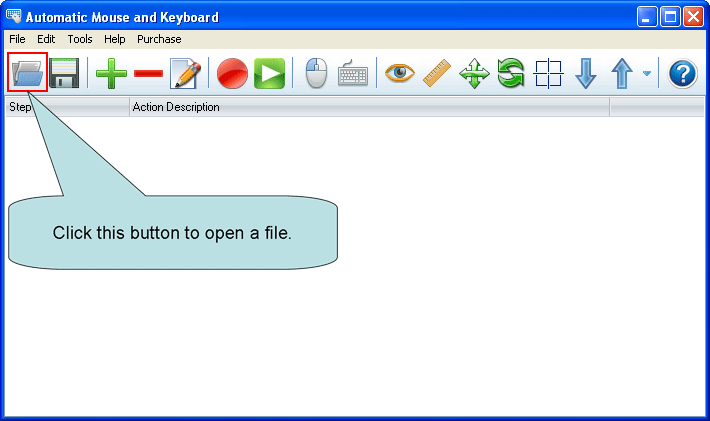Choose the mouse action icon
Viewport: 710px width, 421px height.
316,72
